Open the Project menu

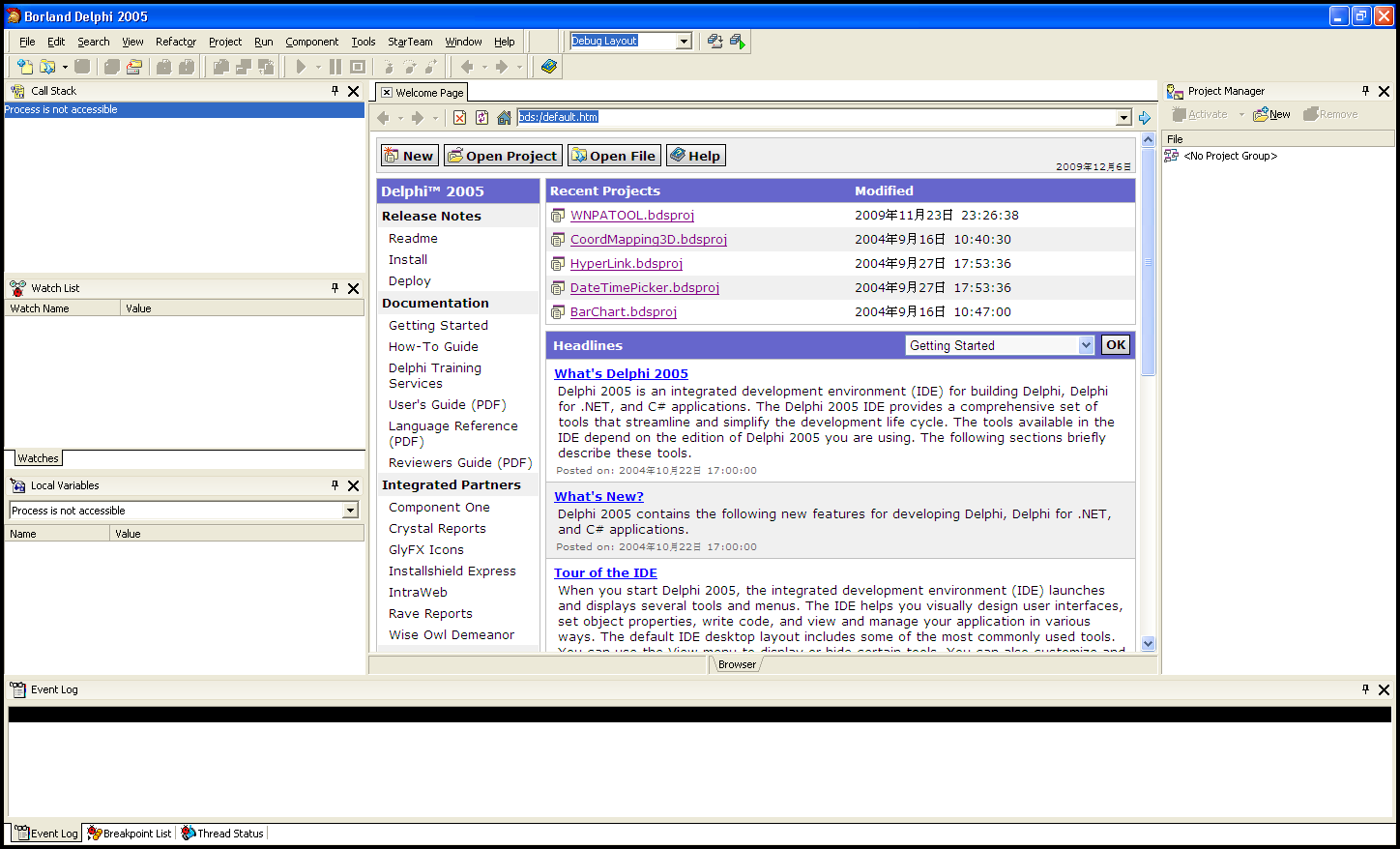point(225,42)
